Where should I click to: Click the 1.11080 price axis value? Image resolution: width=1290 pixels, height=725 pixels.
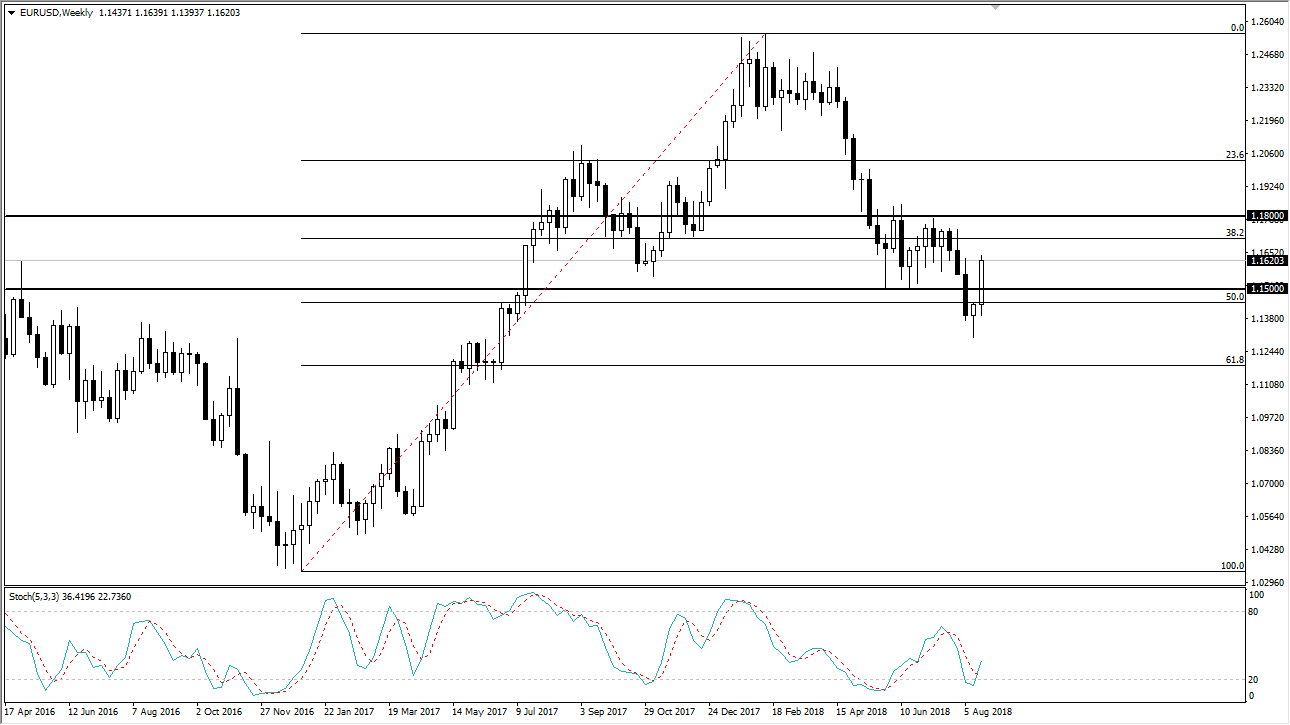(1267, 385)
